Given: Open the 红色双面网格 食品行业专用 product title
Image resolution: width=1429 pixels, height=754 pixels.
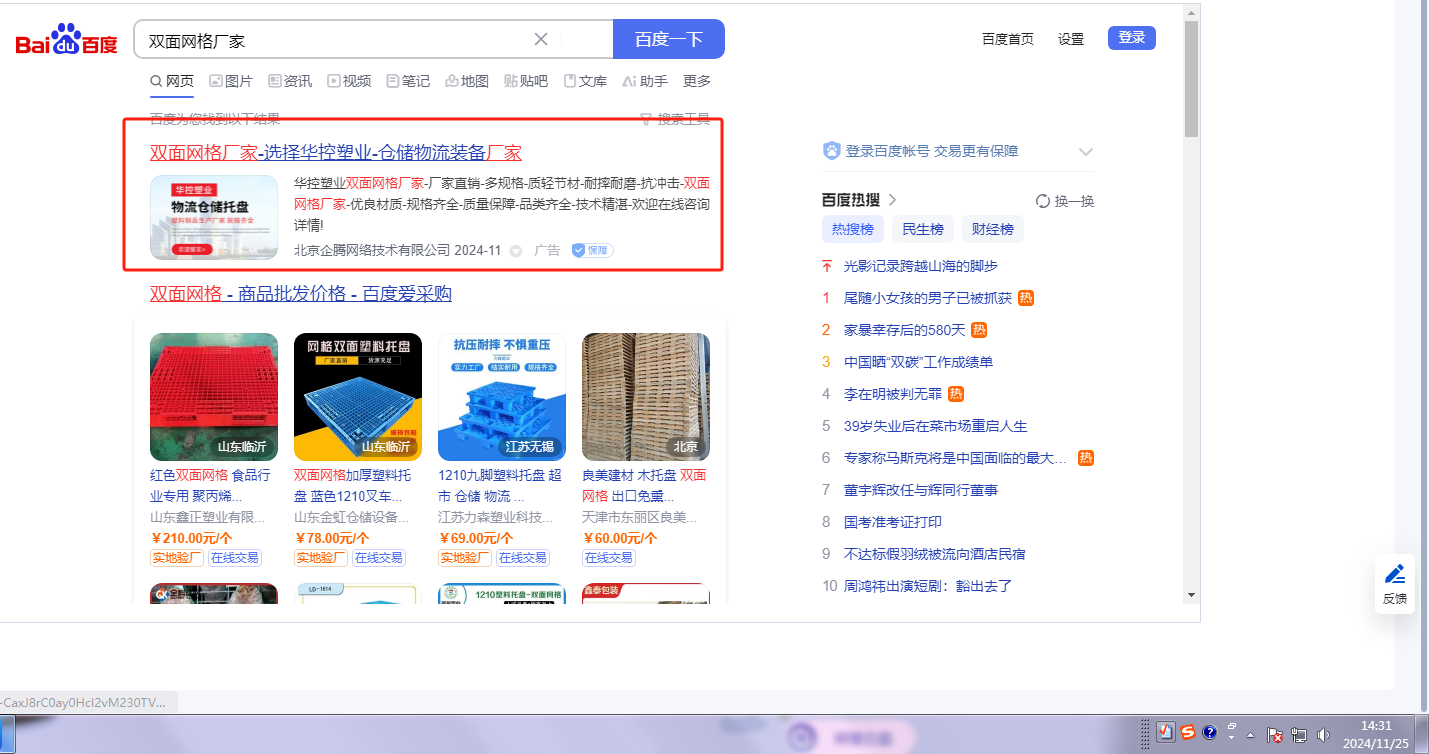Looking at the screenshot, I should coord(211,485).
